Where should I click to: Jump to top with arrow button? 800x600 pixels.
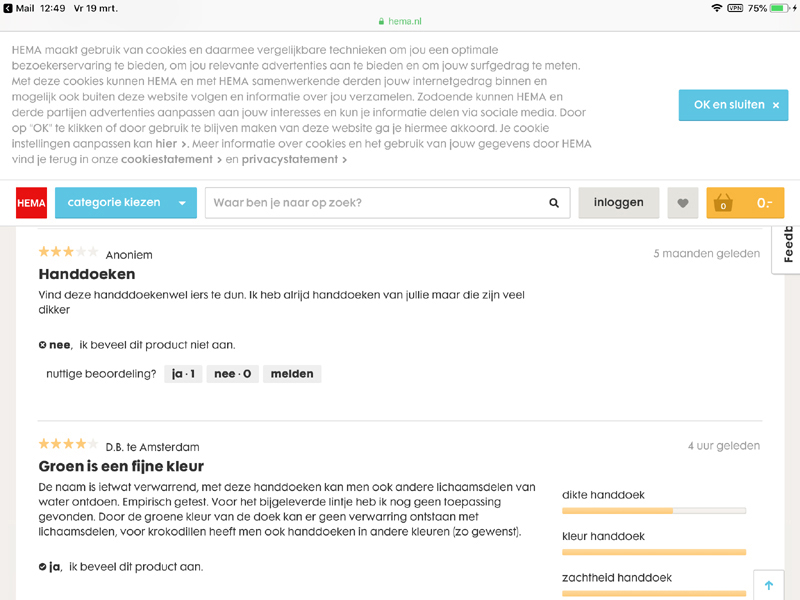[769, 585]
